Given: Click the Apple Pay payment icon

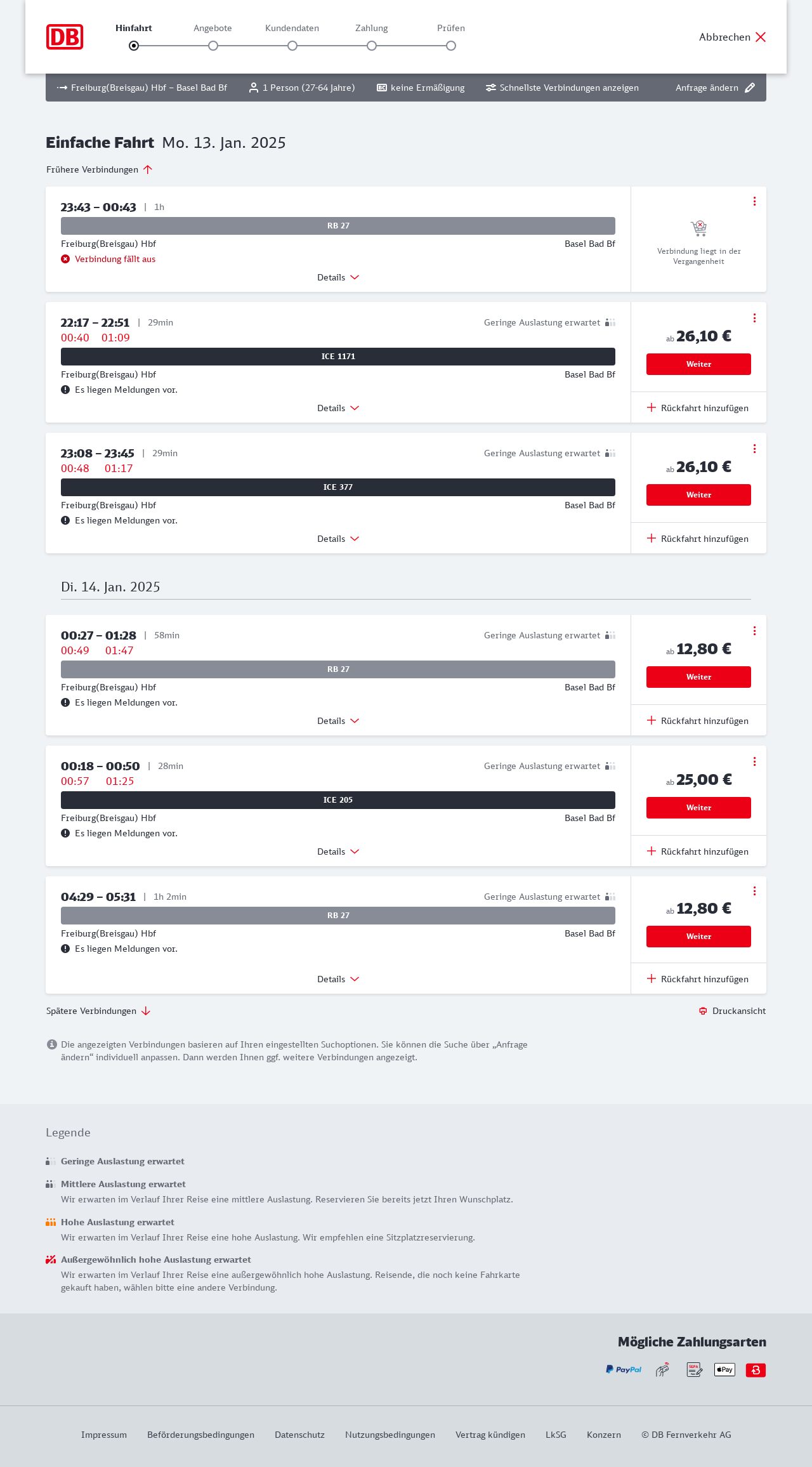Looking at the screenshot, I should 724,1370.
